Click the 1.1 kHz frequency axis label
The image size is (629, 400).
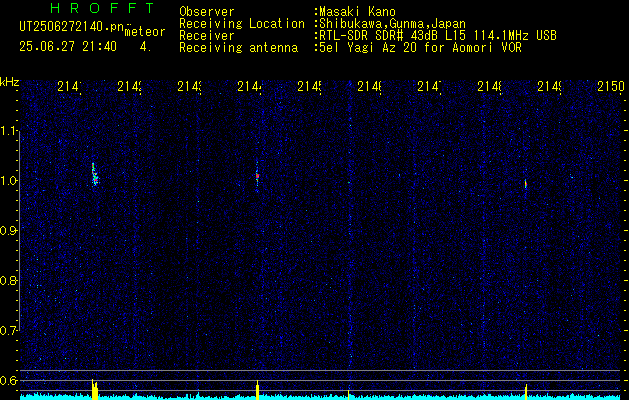[8, 131]
